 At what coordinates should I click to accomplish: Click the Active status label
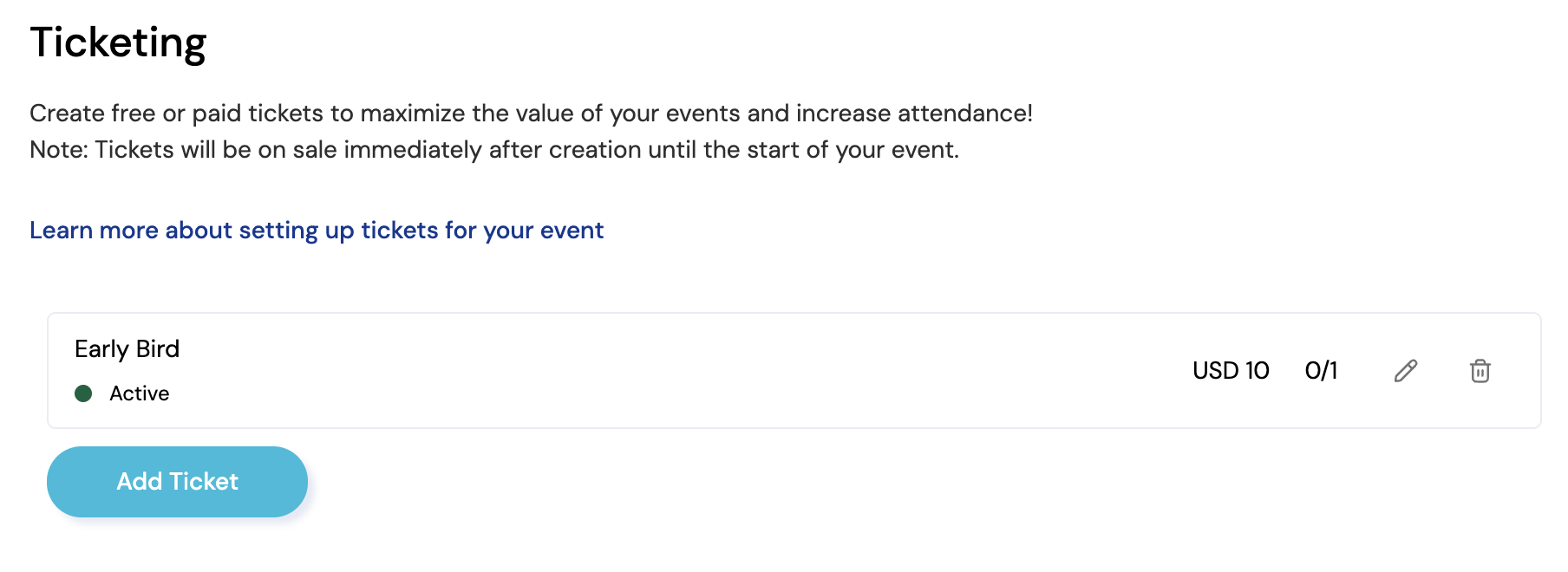[140, 393]
